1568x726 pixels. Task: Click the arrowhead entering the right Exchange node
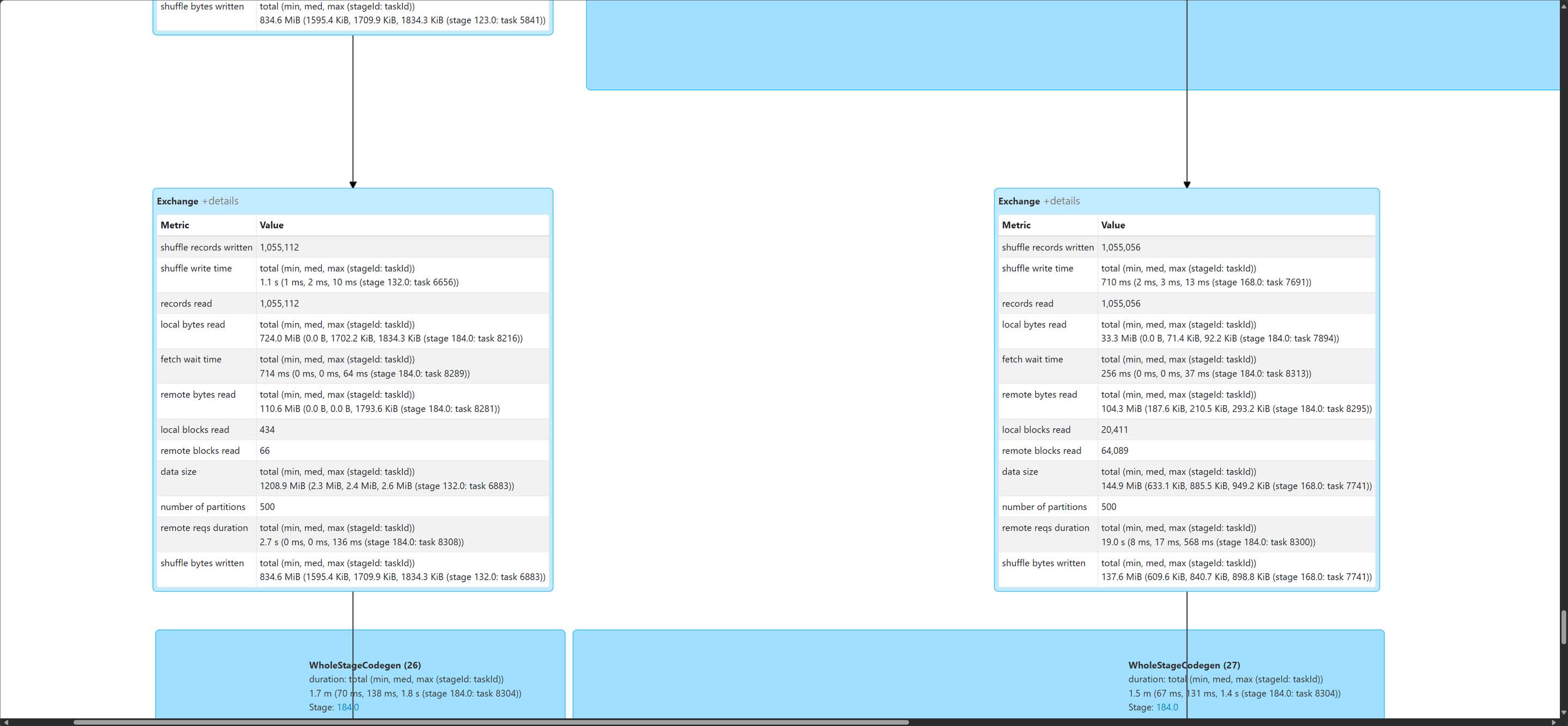coord(1187,184)
